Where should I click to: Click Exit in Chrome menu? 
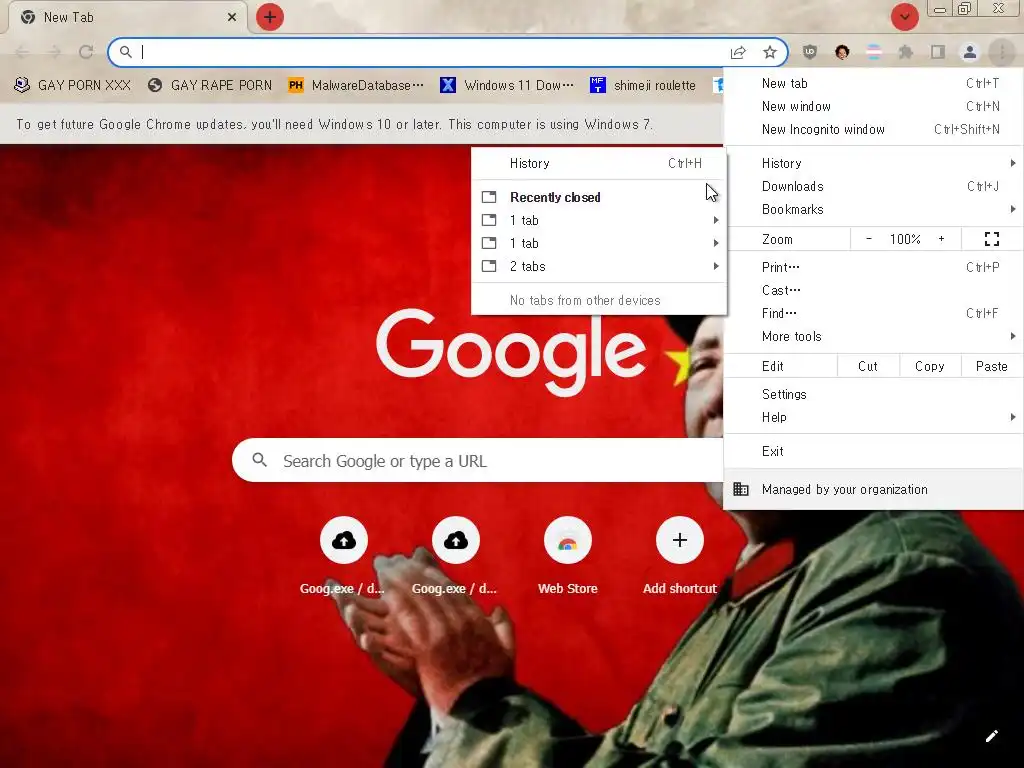pos(873,451)
